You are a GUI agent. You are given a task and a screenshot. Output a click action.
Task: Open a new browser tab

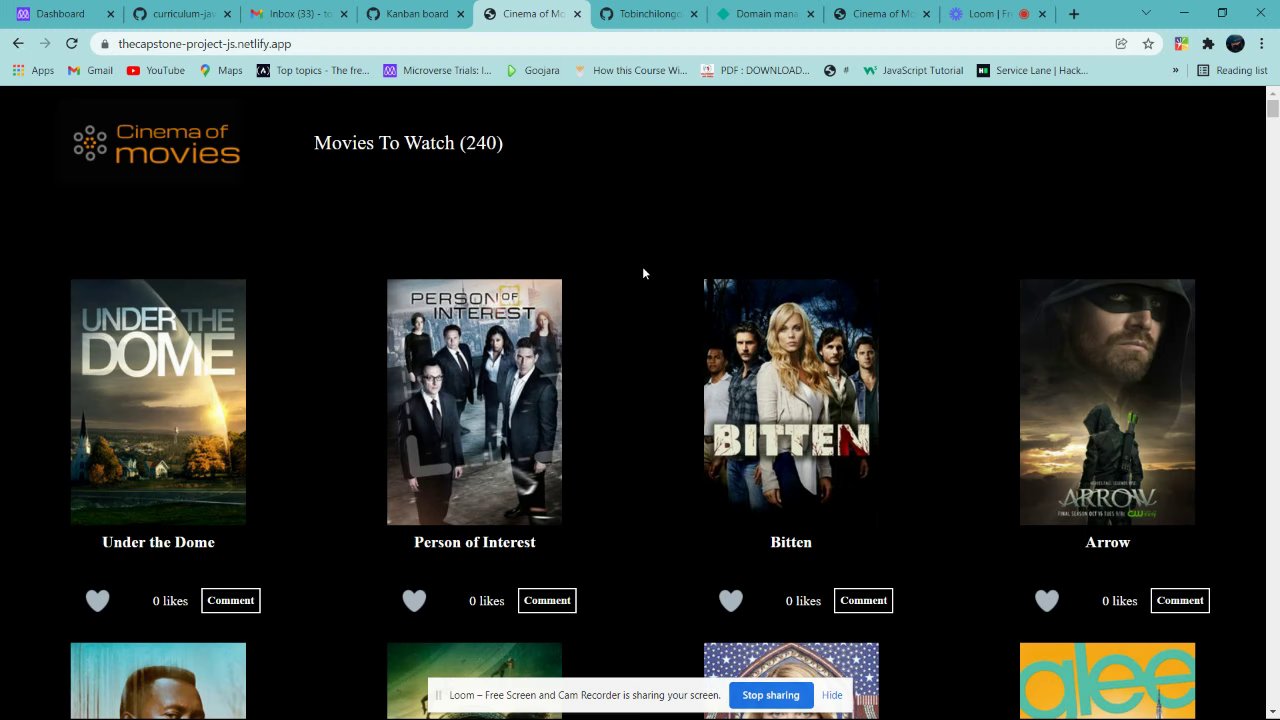click(1074, 14)
